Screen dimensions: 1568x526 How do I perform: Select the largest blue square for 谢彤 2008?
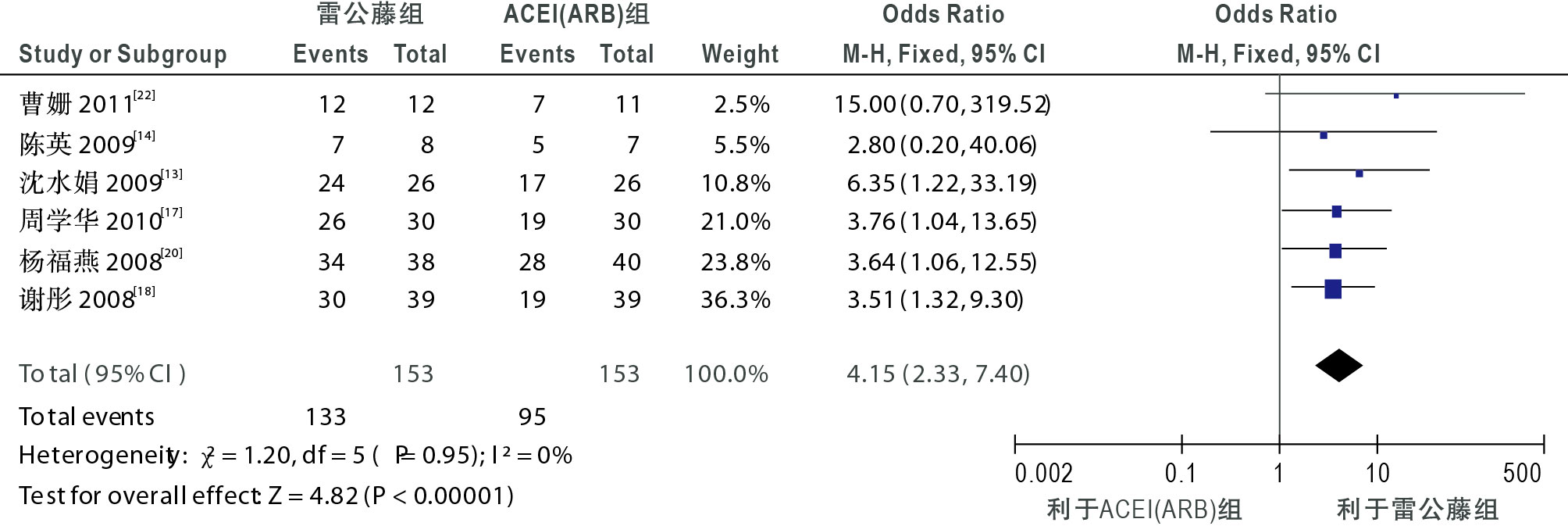(x=1333, y=289)
